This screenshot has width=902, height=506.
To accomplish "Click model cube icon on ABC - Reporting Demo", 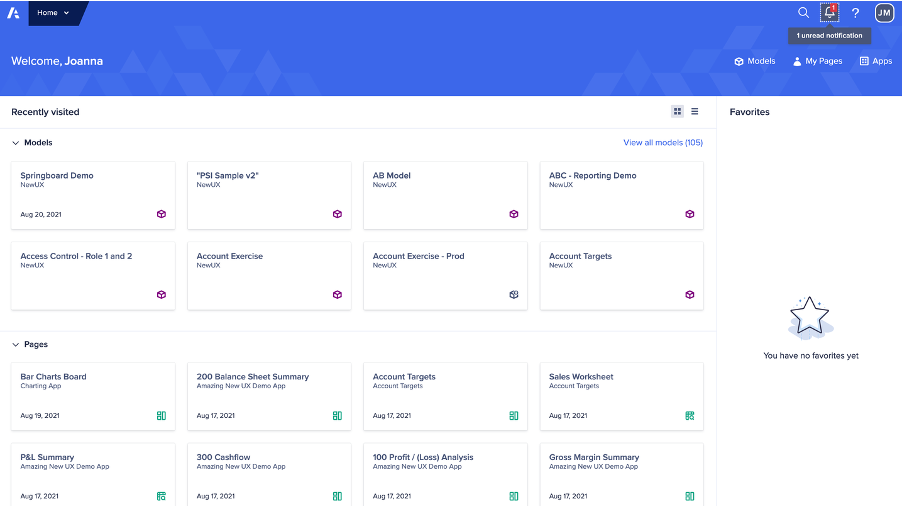I will click(x=690, y=214).
